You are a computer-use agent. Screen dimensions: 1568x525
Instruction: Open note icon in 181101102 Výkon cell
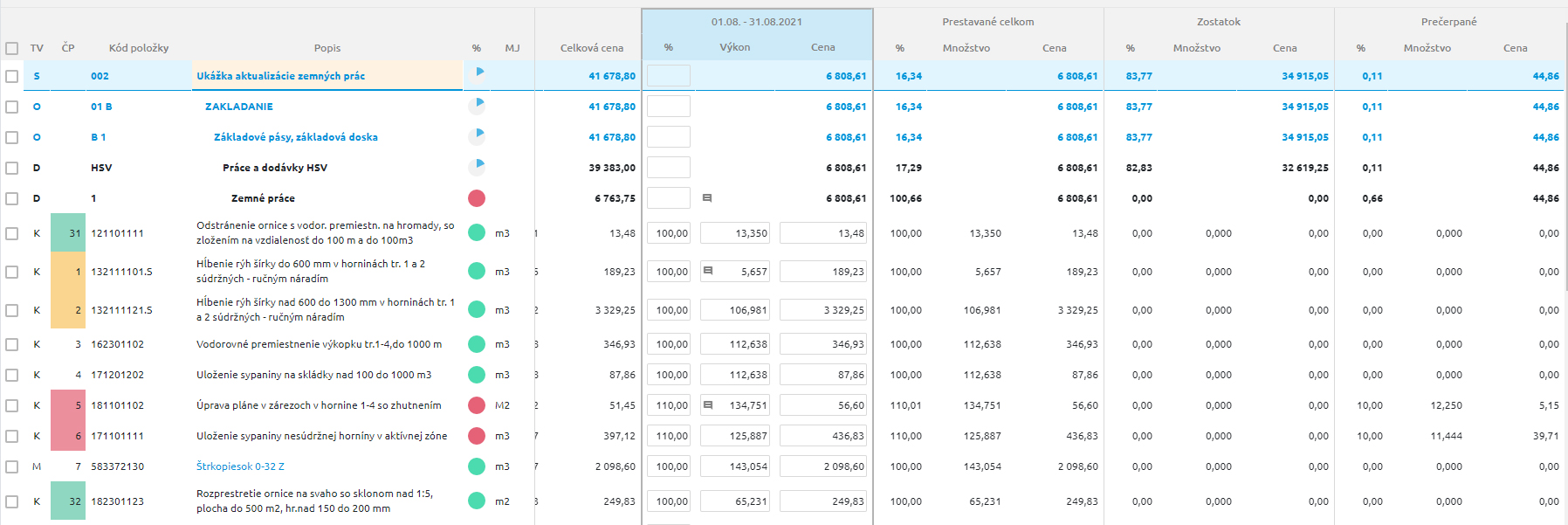(x=708, y=405)
